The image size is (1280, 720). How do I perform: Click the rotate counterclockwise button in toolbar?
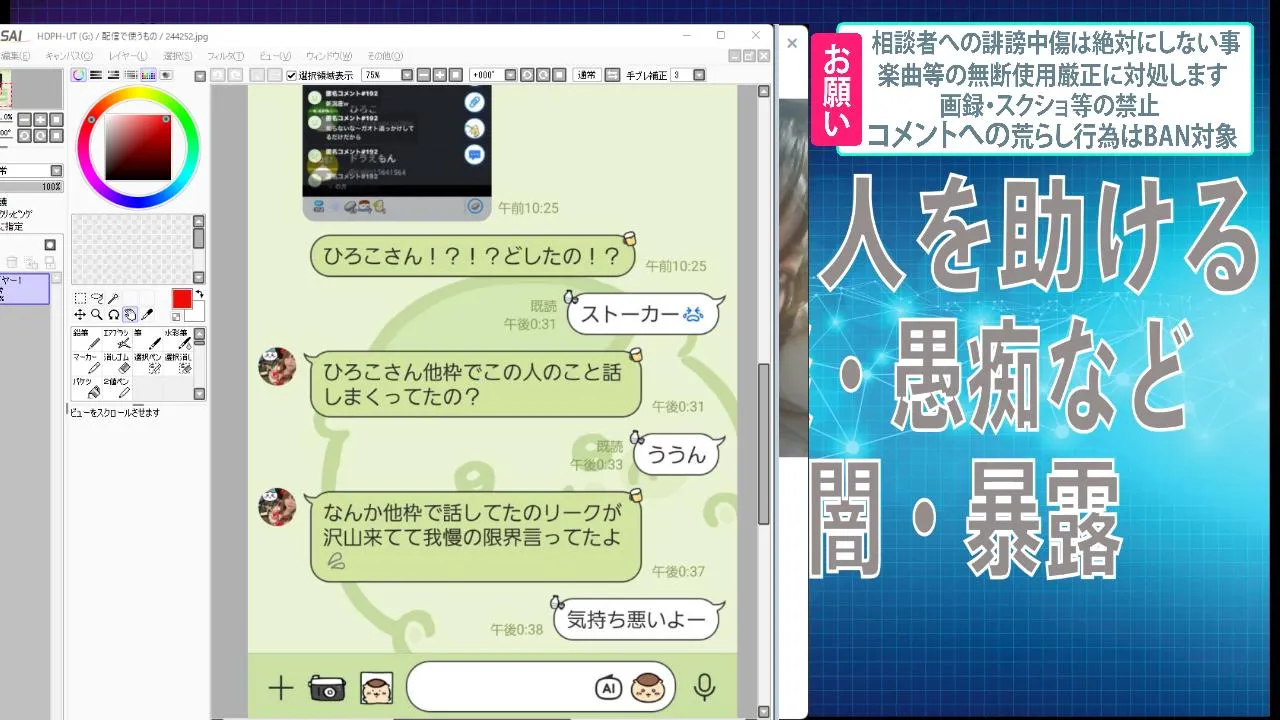point(527,75)
